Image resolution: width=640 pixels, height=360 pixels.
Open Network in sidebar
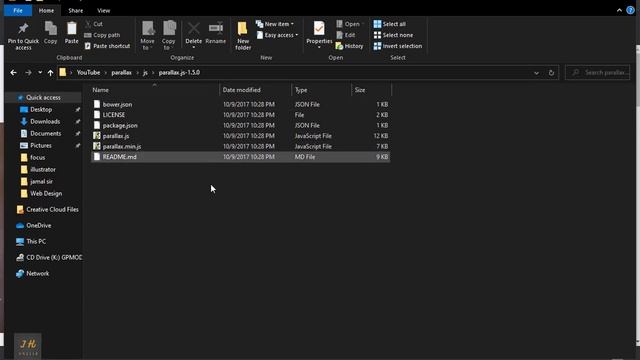click(38, 273)
